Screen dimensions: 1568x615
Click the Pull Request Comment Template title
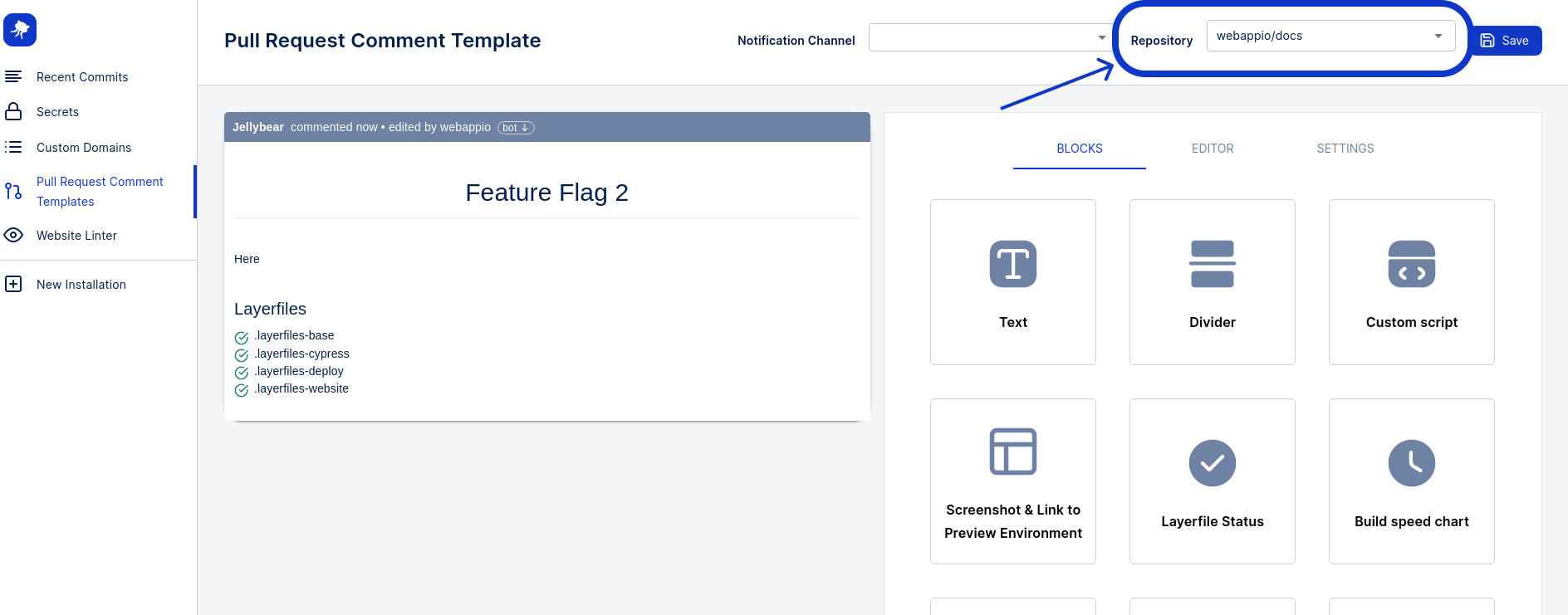pyautogui.click(x=382, y=41)
